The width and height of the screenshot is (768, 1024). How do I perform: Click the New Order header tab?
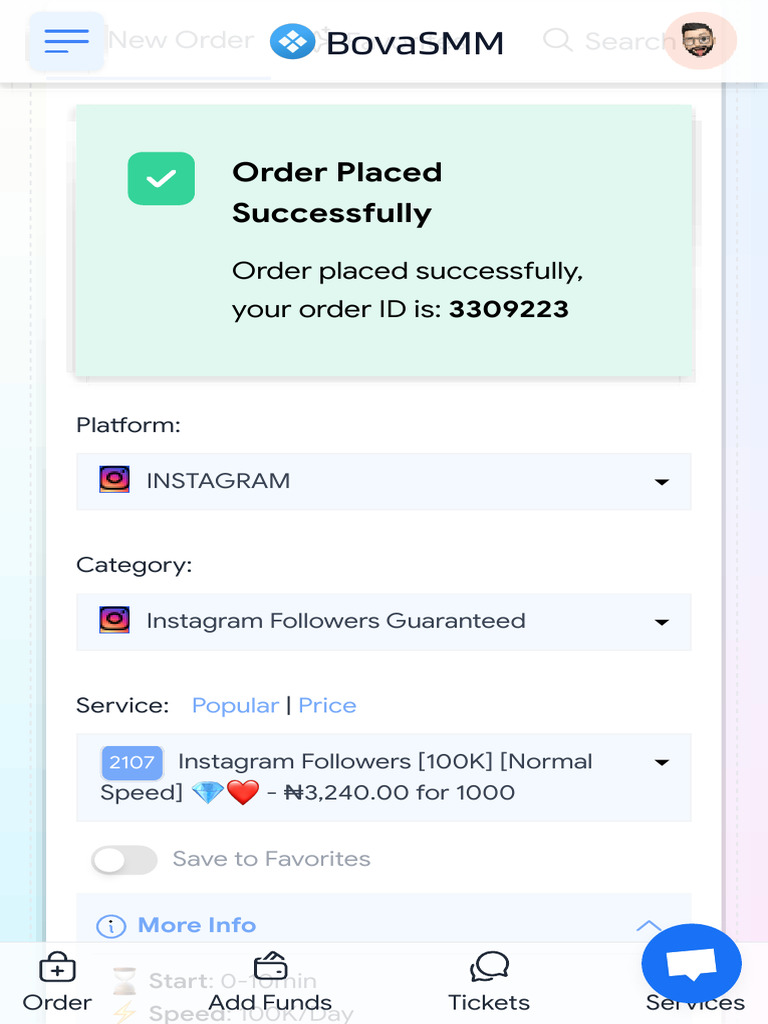[180, 41]
